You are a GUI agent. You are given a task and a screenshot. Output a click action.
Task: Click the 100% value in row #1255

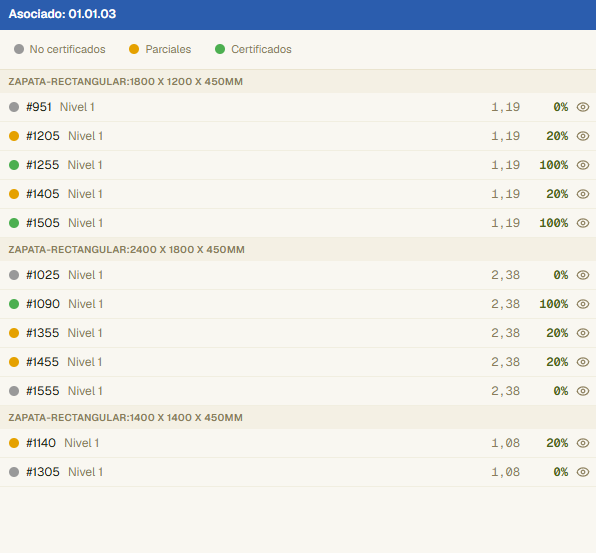(x=554, y=165)
